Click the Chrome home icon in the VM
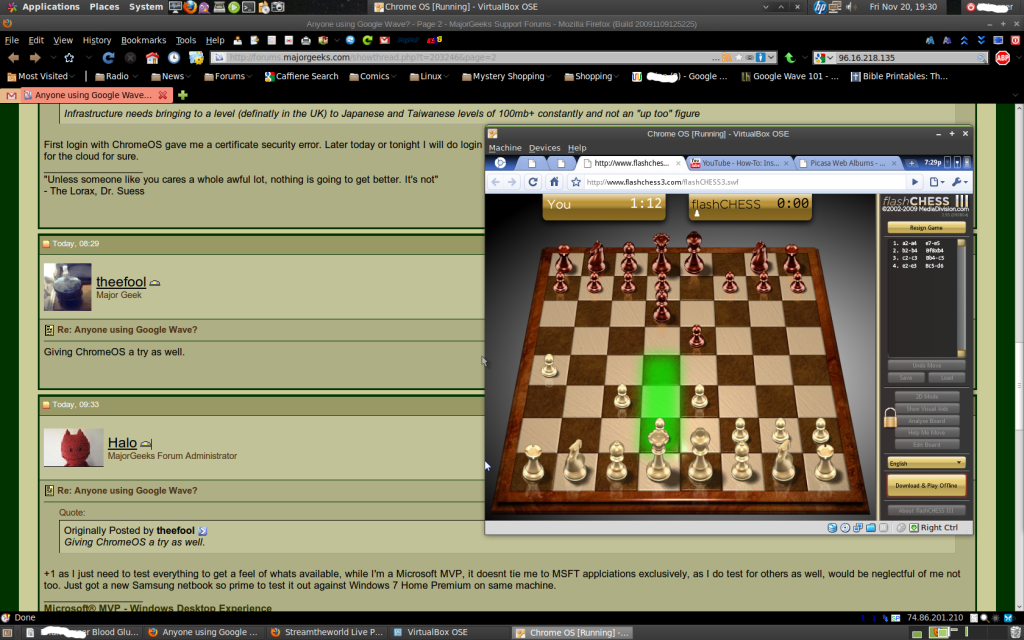 553,182
